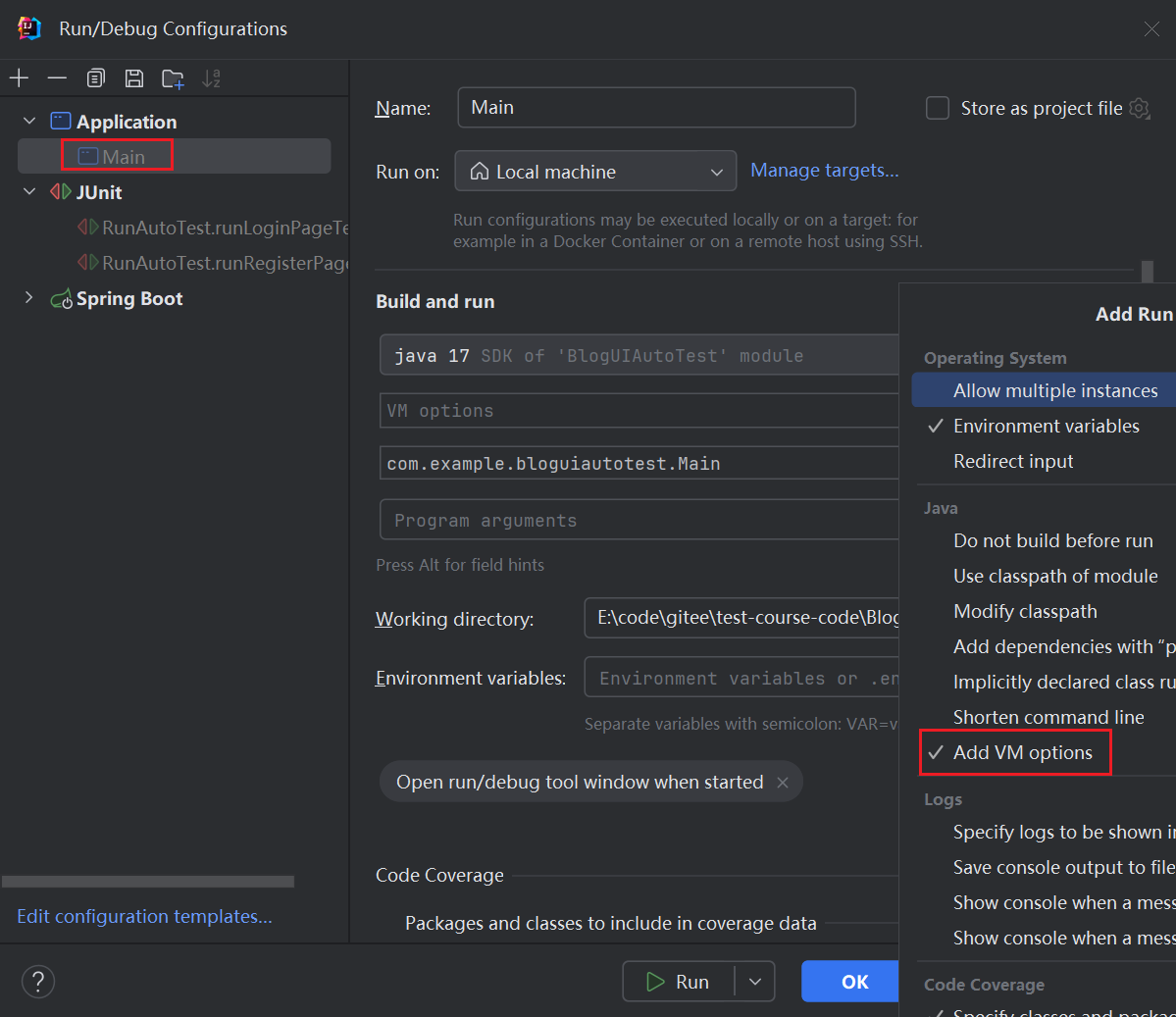The height and width of the screenshot is (1017, 1176).
Task: Select Specify logs to be shown option
Action: coord(1044,832)
